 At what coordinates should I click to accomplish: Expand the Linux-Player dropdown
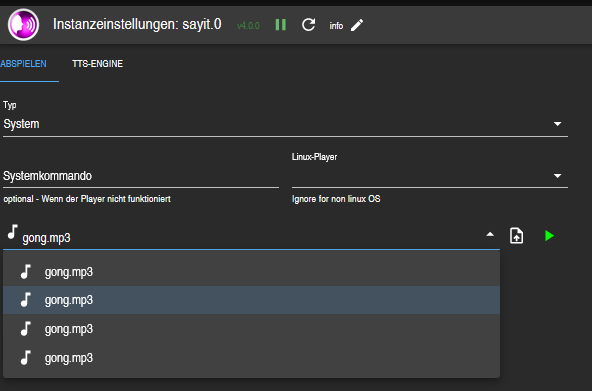430,176
